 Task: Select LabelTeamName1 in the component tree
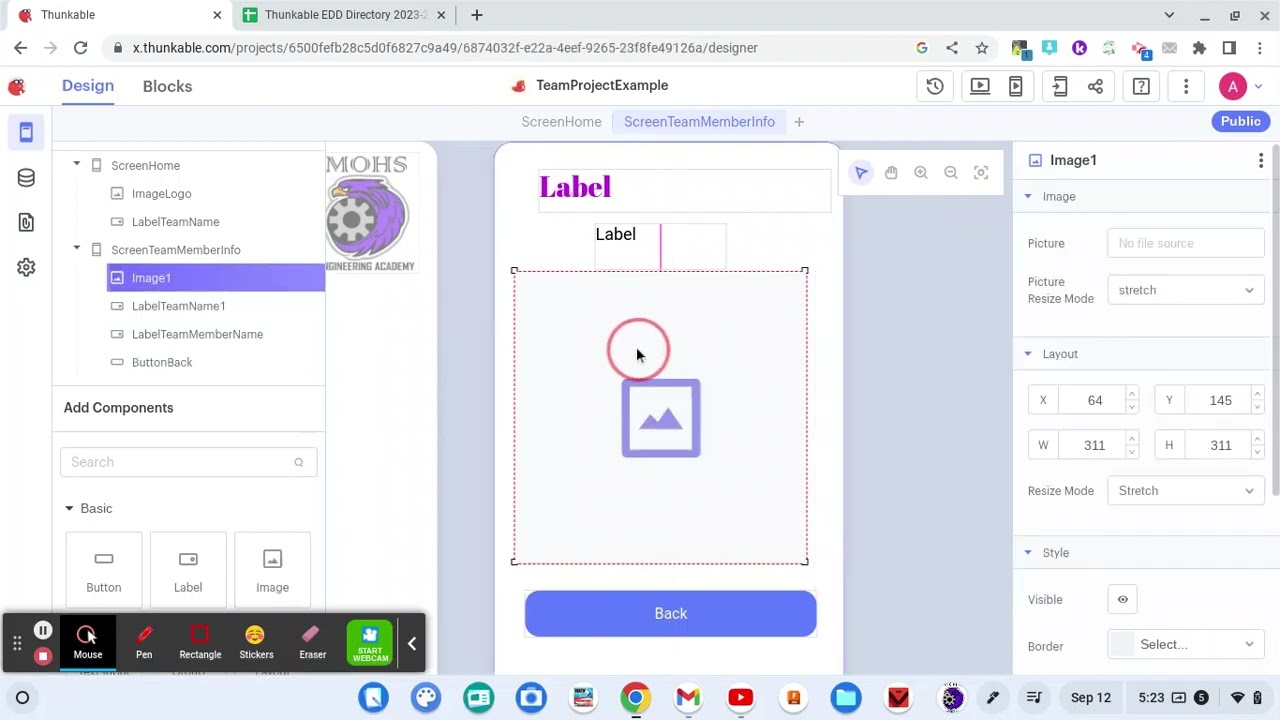pyautogui.click(x=178, y=306)
